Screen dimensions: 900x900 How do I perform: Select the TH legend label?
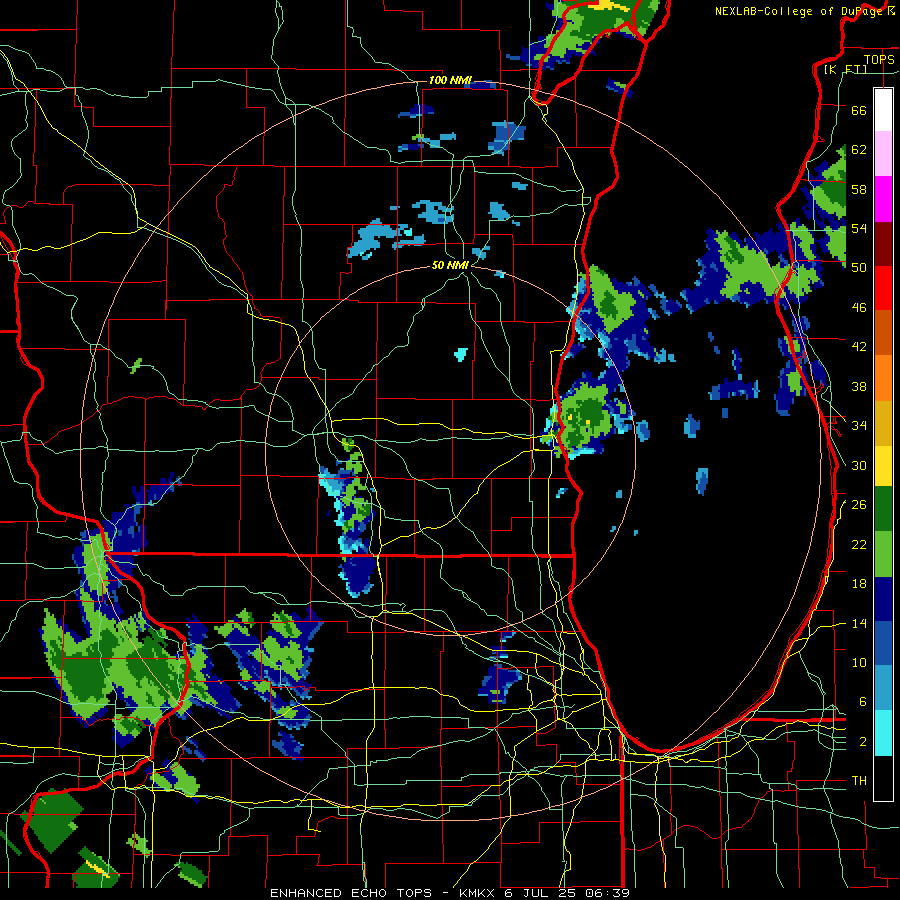coord(859,781)
